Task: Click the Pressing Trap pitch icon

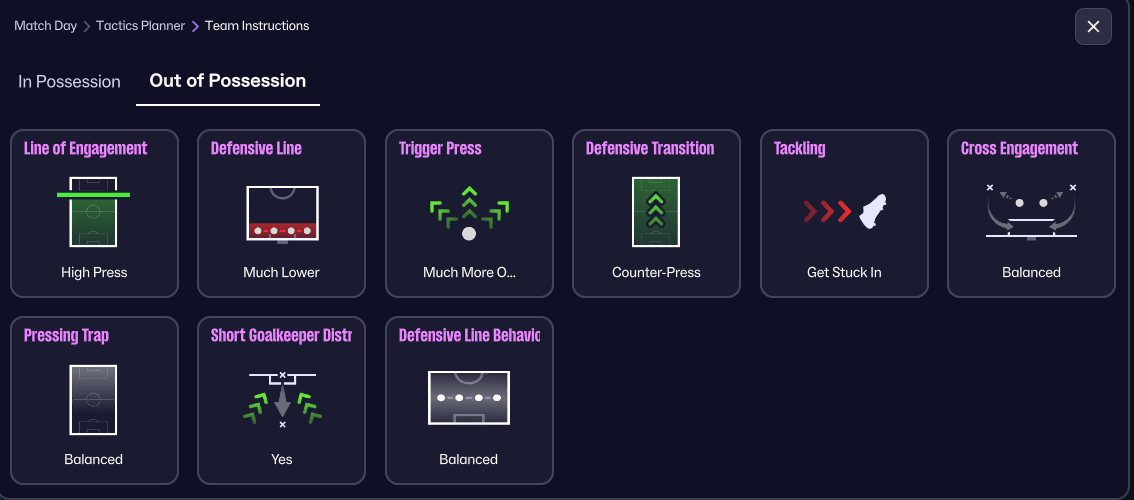Action: pyautogui.click(x=94, y=398)
